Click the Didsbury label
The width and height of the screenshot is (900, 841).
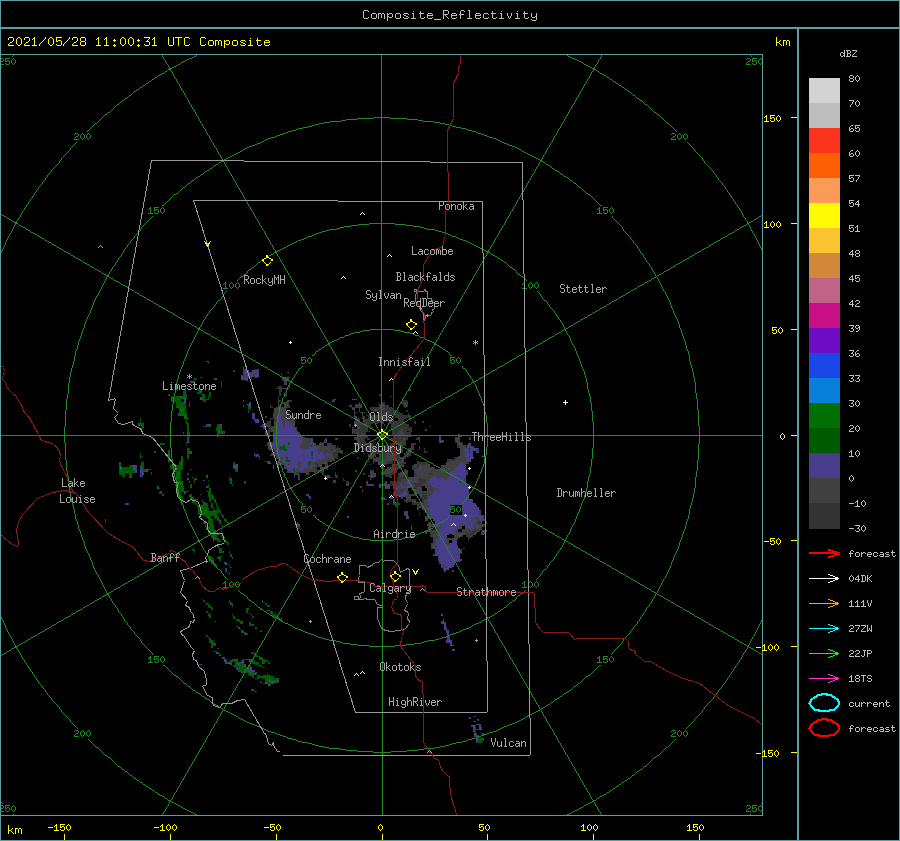(x=378, y=448)
